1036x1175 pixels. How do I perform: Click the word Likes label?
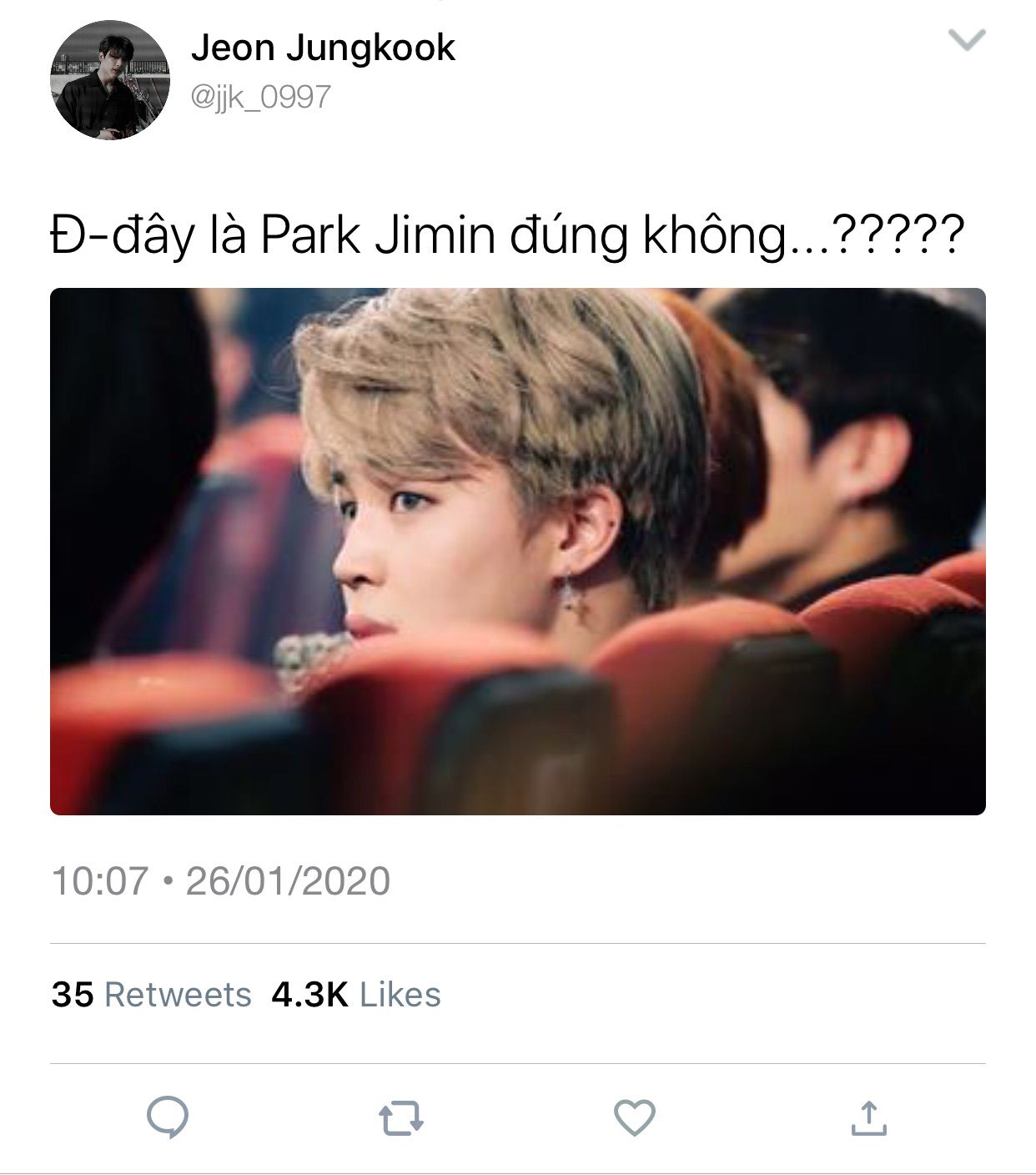(x=400, y=995)
